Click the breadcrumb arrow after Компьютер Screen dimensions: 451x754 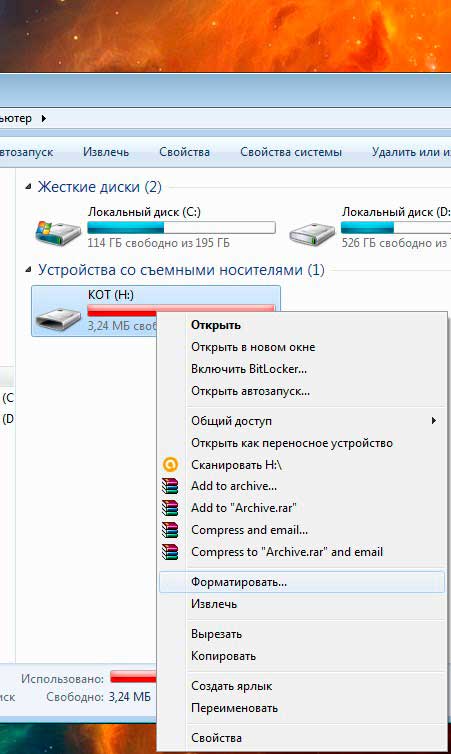pos(44,118)
